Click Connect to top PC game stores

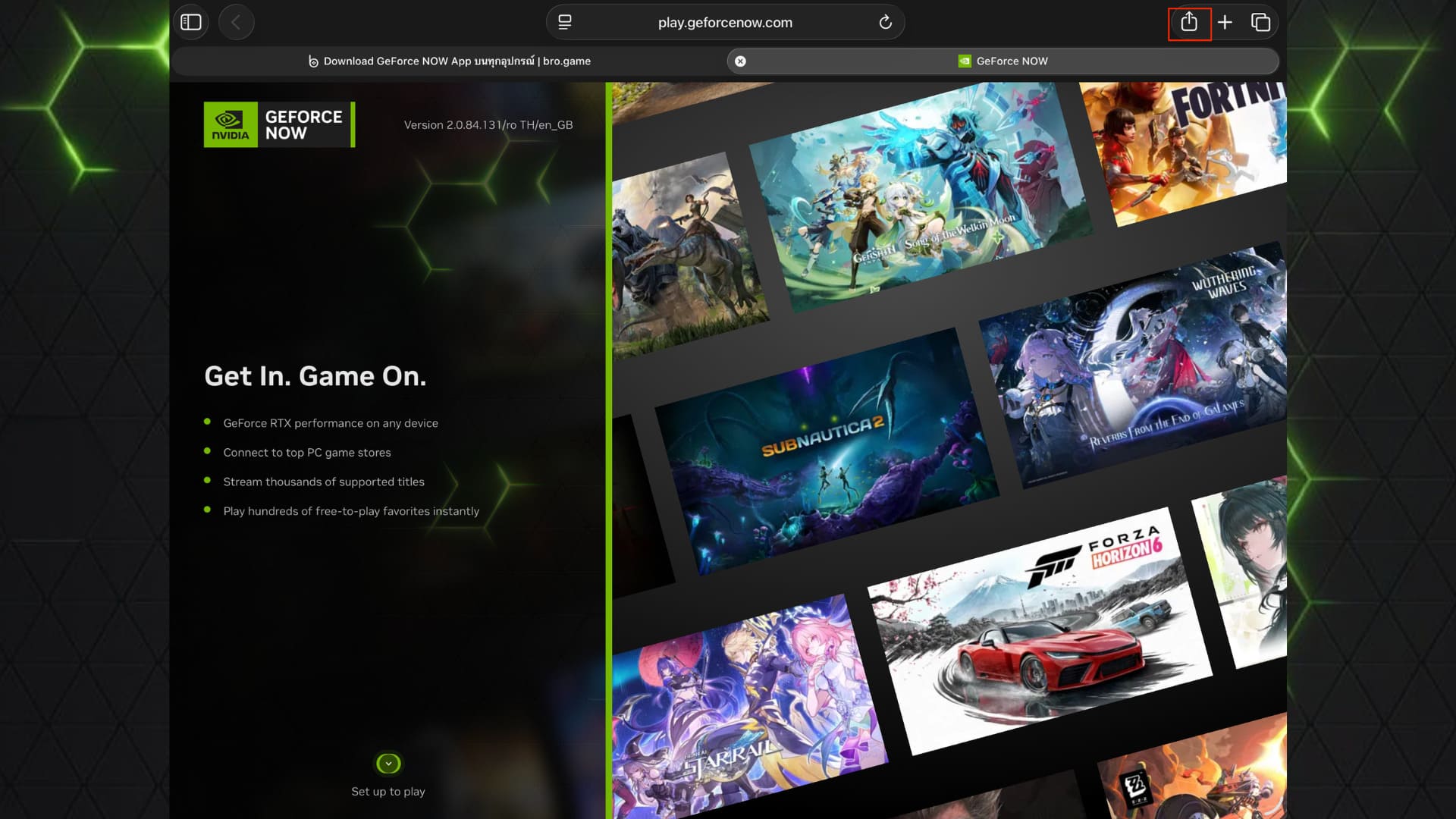tap(307, 453)
